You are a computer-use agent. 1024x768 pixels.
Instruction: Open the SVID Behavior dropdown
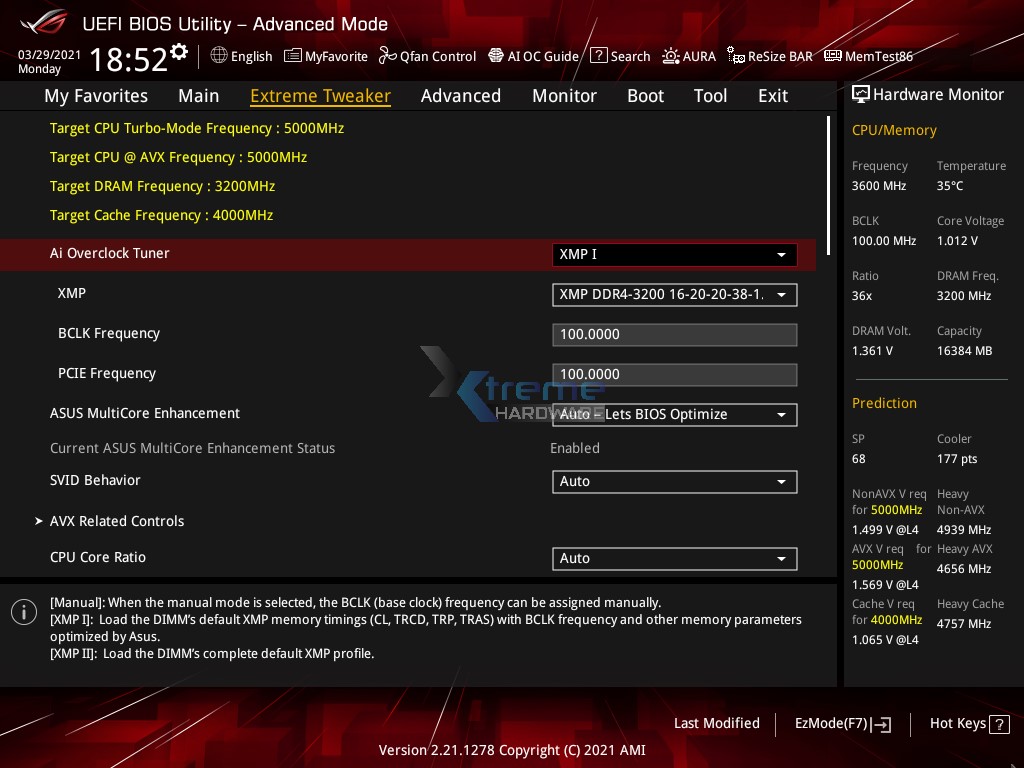(x=674, y=481)
